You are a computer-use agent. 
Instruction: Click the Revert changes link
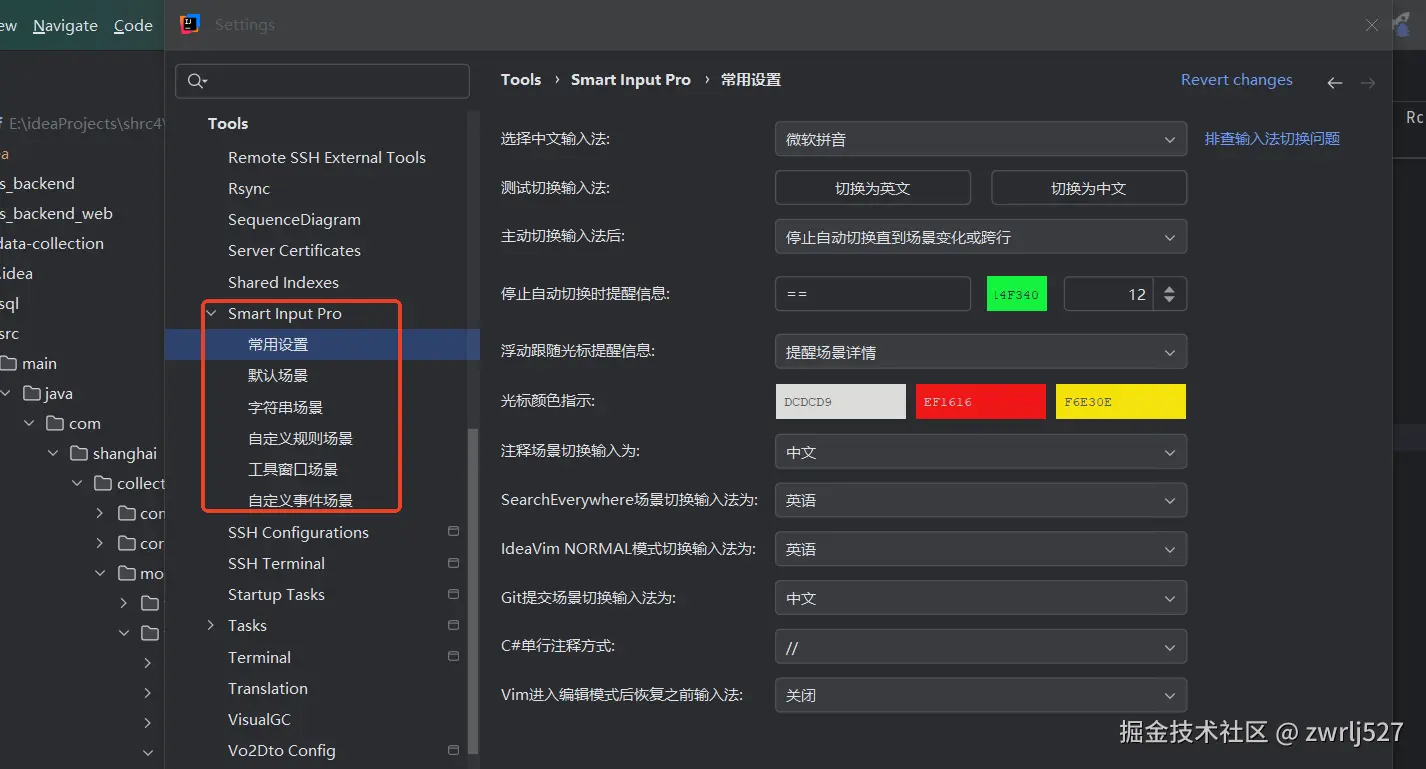pos(1237,80)
